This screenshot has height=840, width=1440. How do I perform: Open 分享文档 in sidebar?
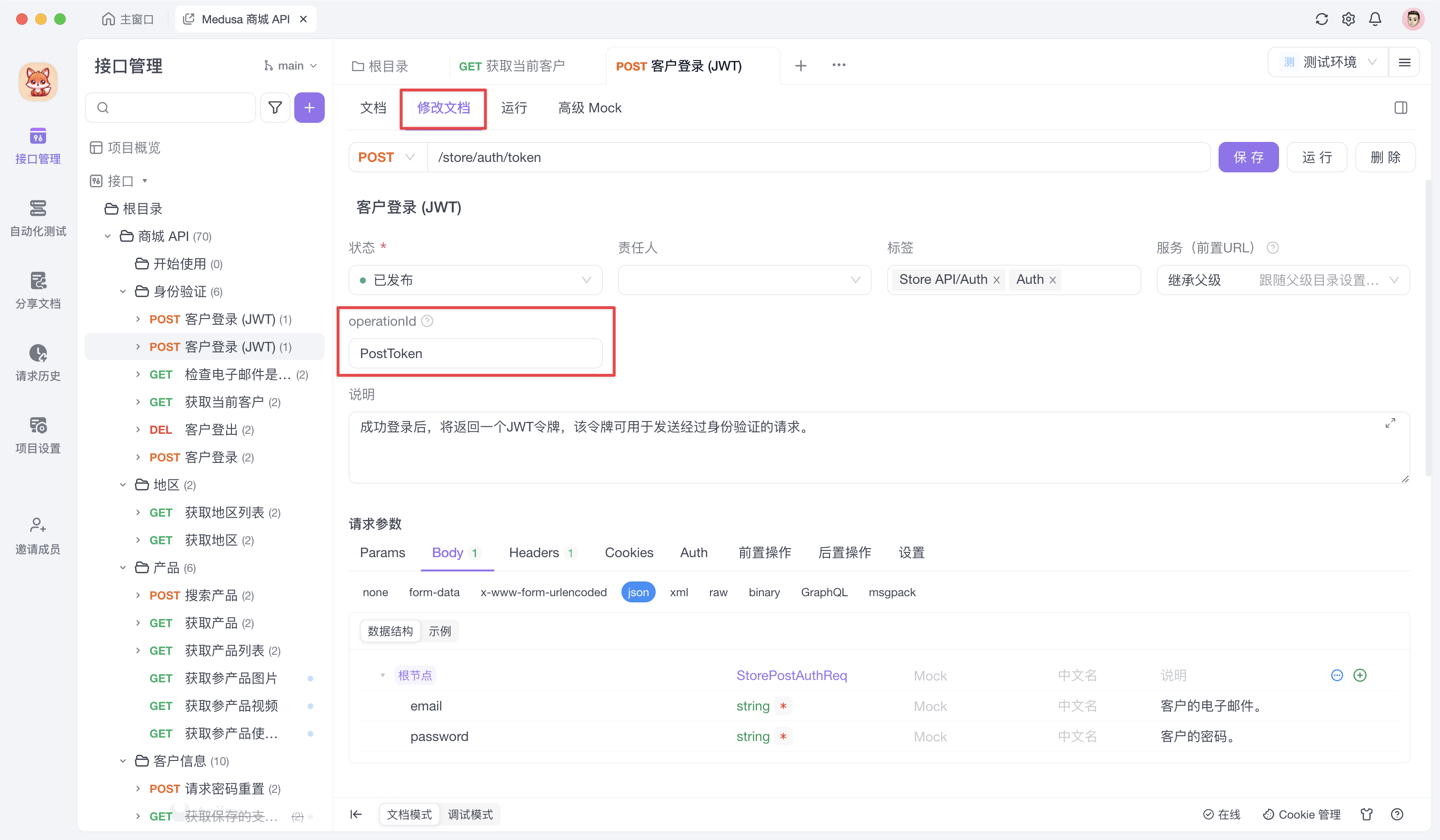click(38, 290)
